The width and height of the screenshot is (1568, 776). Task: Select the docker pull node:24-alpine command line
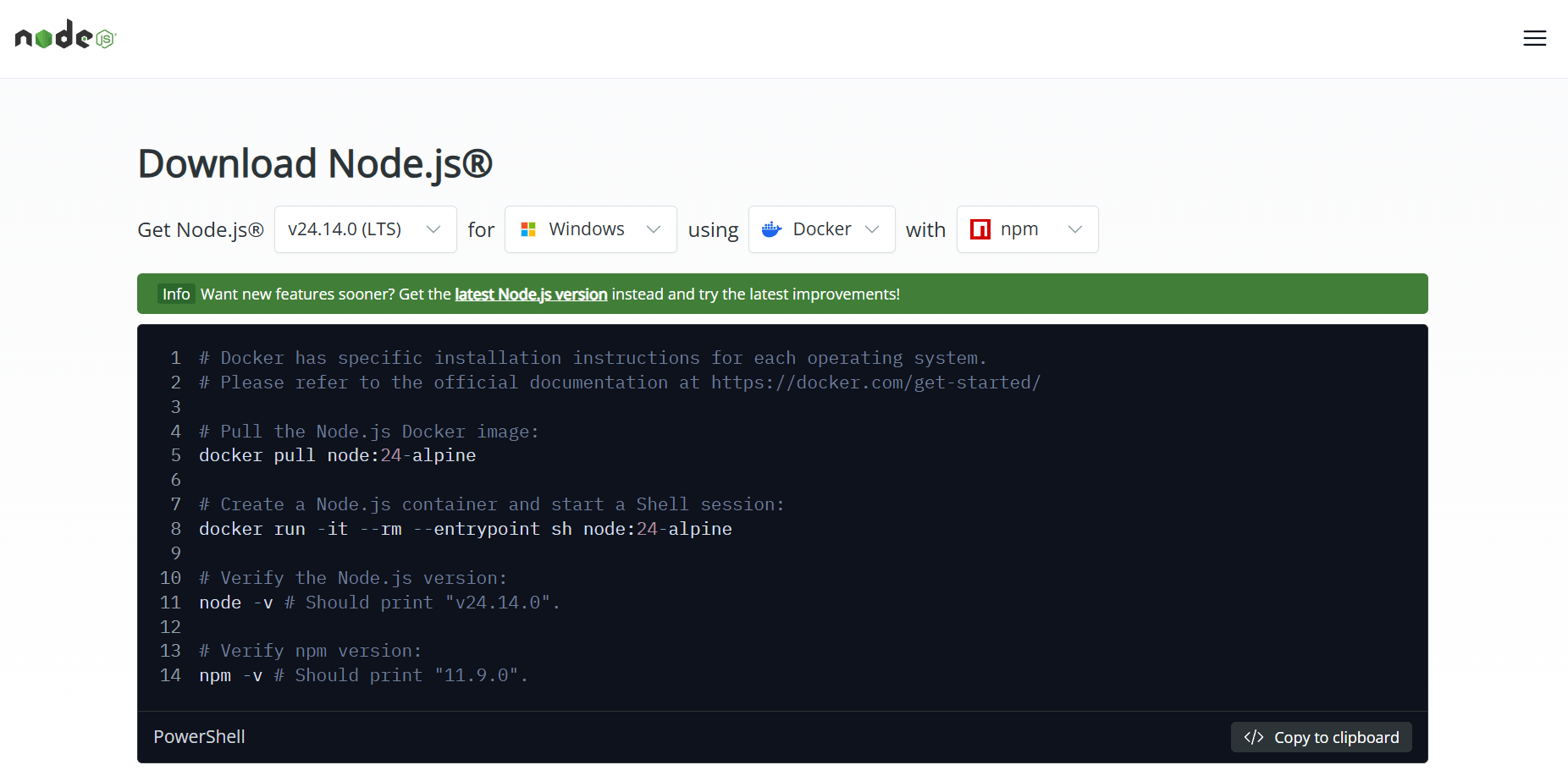tap(337, 455)
